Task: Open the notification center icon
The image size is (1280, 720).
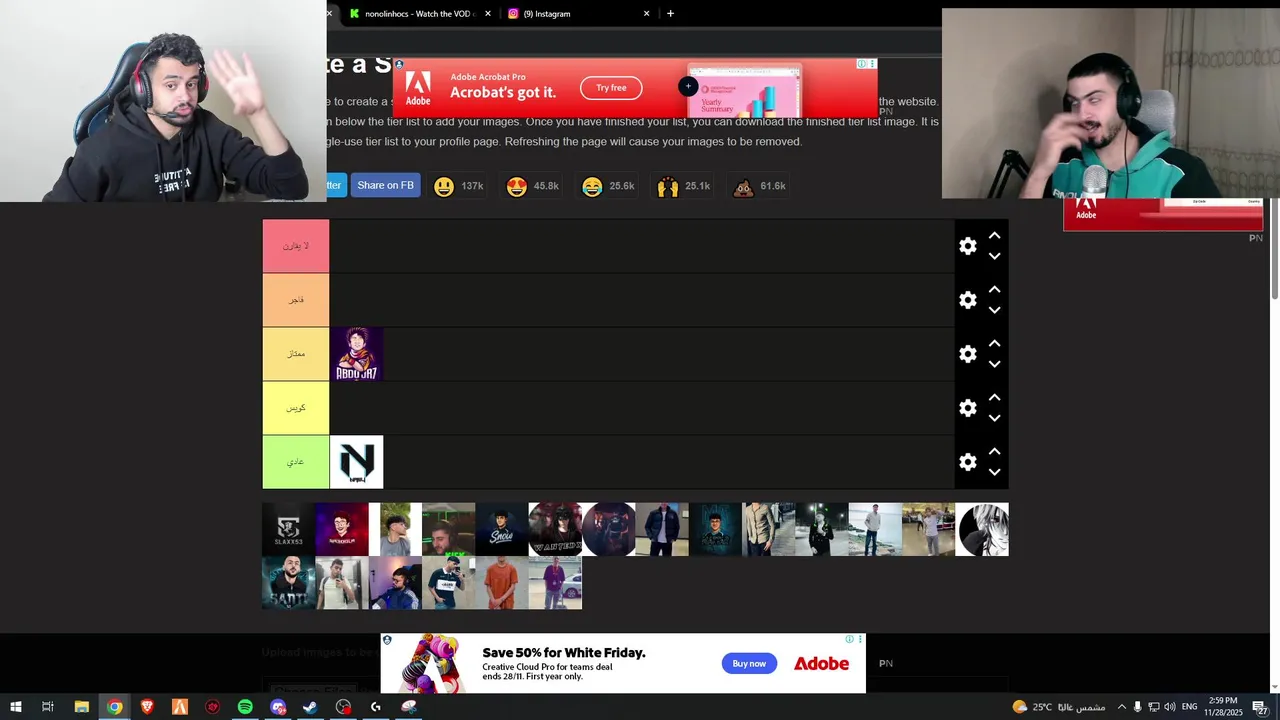Action: pyautogui.click(x=1261, y=707)
